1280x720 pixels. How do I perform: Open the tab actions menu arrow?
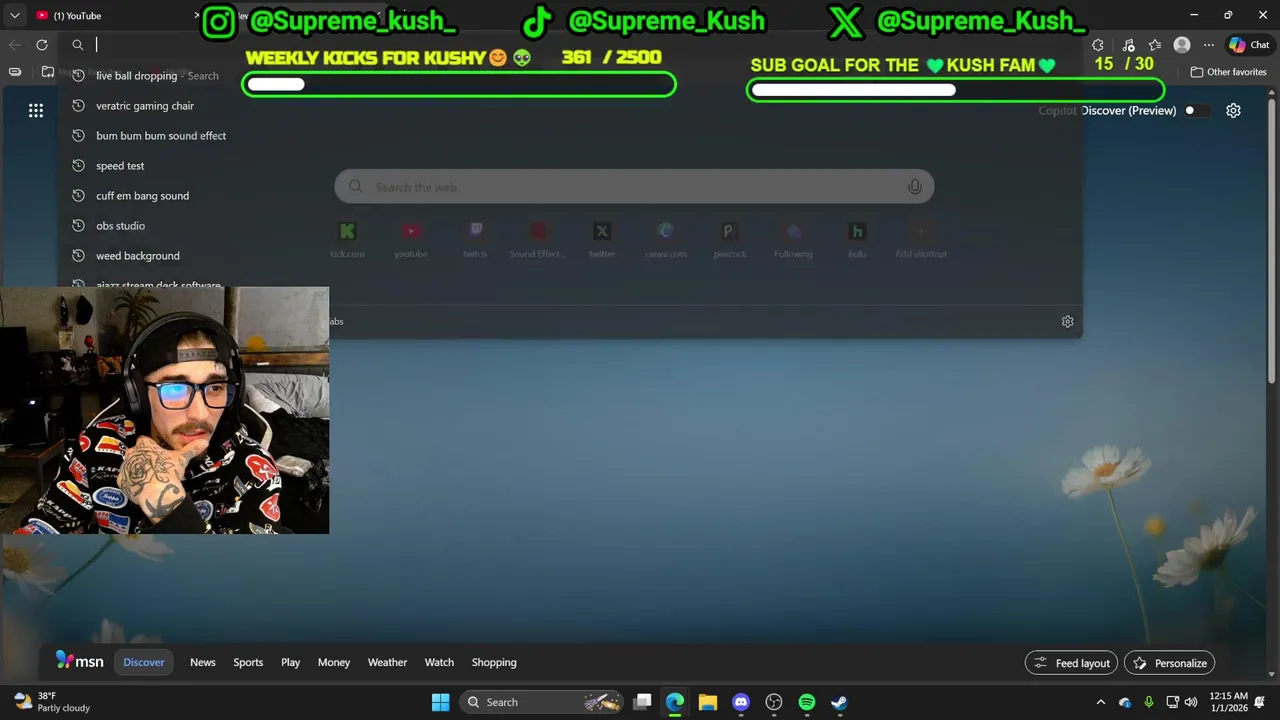tap(14, 15)
